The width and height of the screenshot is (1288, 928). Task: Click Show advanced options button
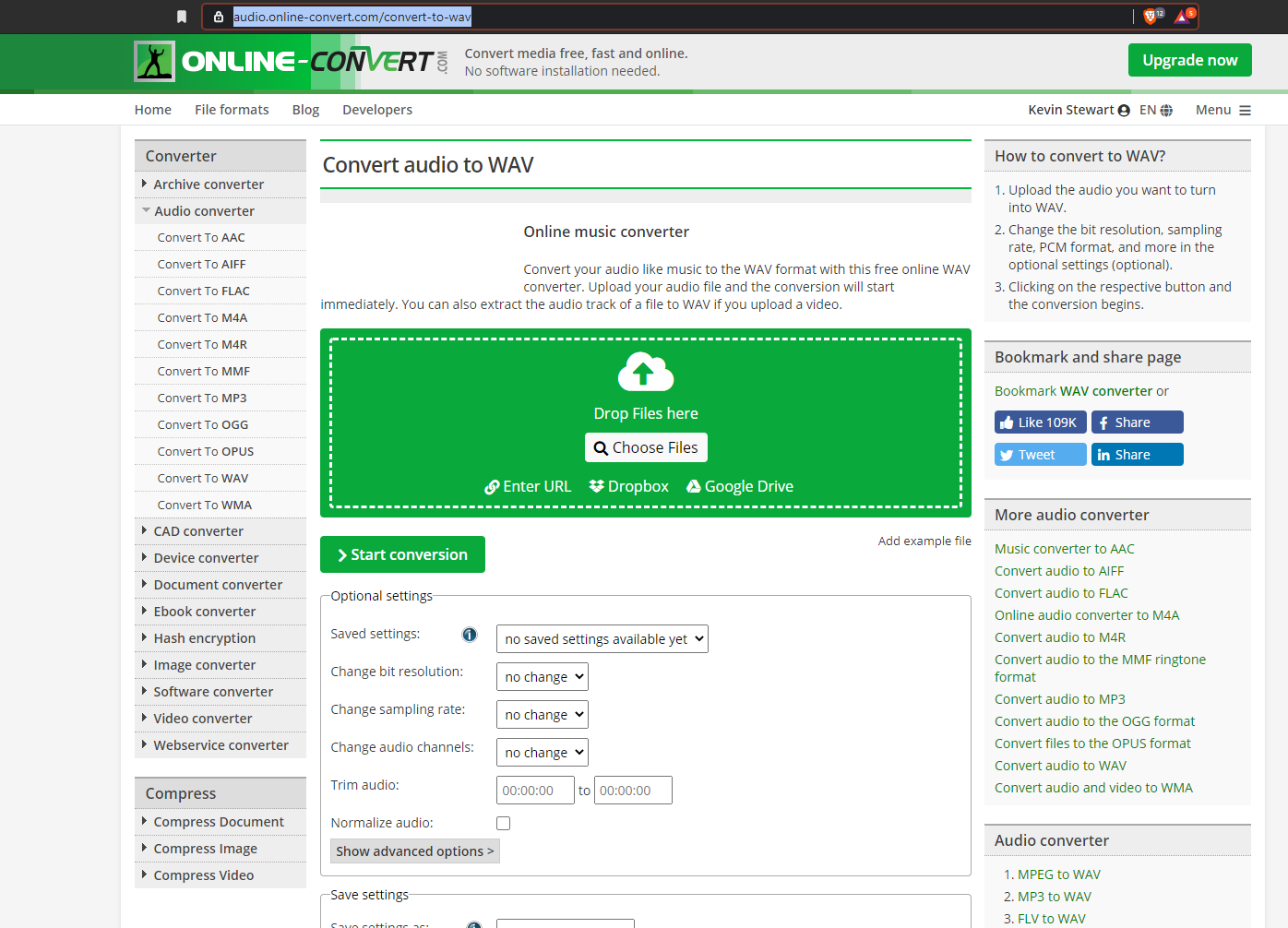(415, 851)
